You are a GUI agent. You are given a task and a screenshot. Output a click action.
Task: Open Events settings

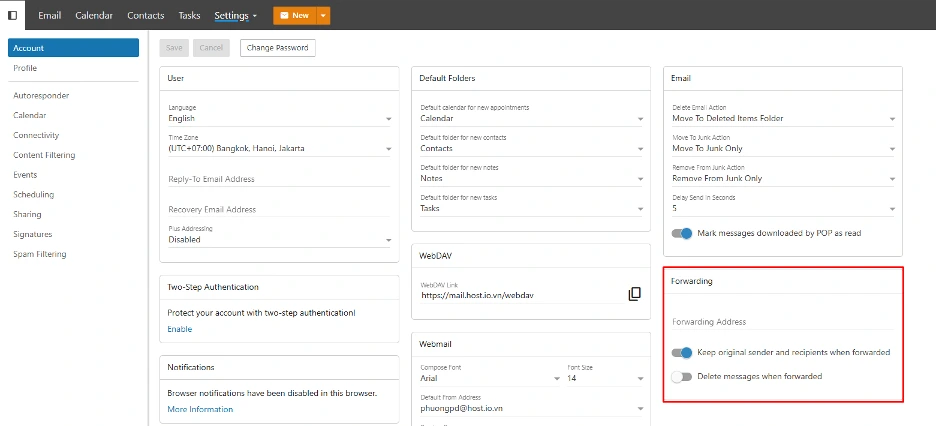point(25,175)
